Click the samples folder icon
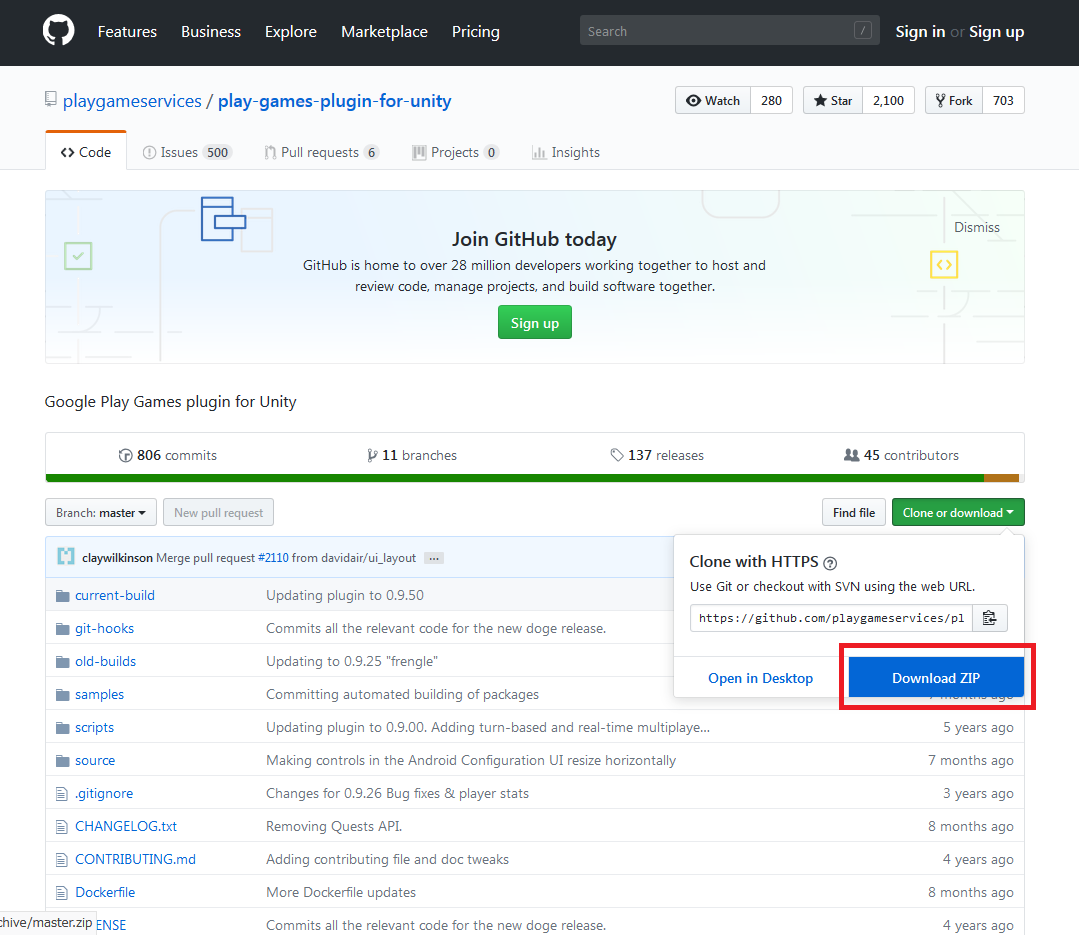 point(63,695)
